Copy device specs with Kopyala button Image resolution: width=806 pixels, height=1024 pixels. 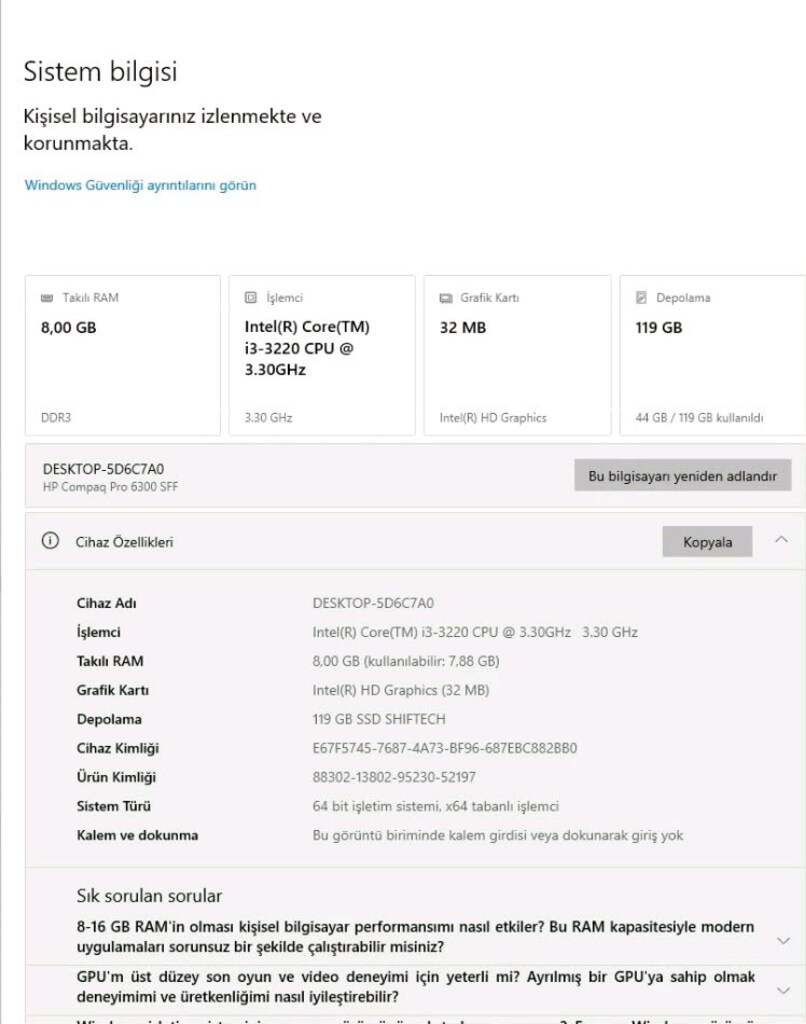707,541
